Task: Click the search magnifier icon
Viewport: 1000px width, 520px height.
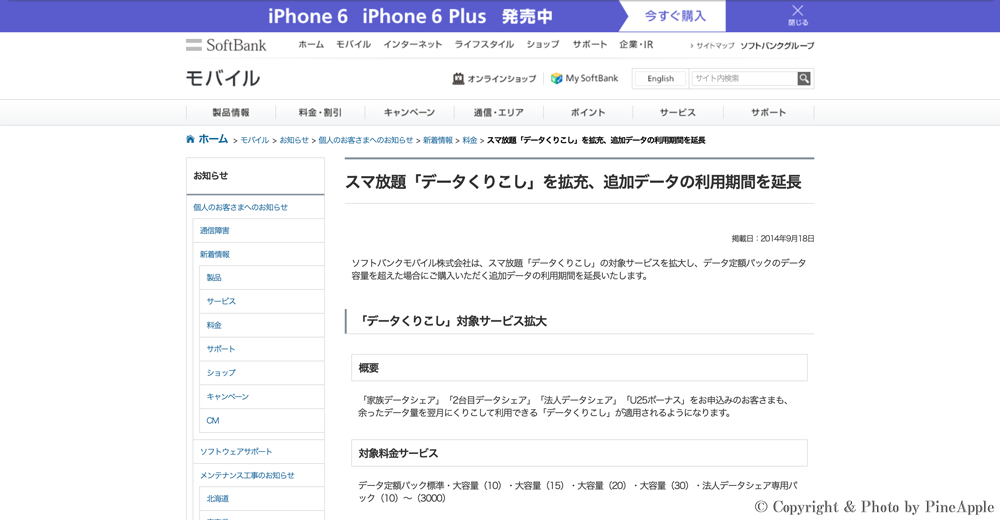Action: pos(804,79)
